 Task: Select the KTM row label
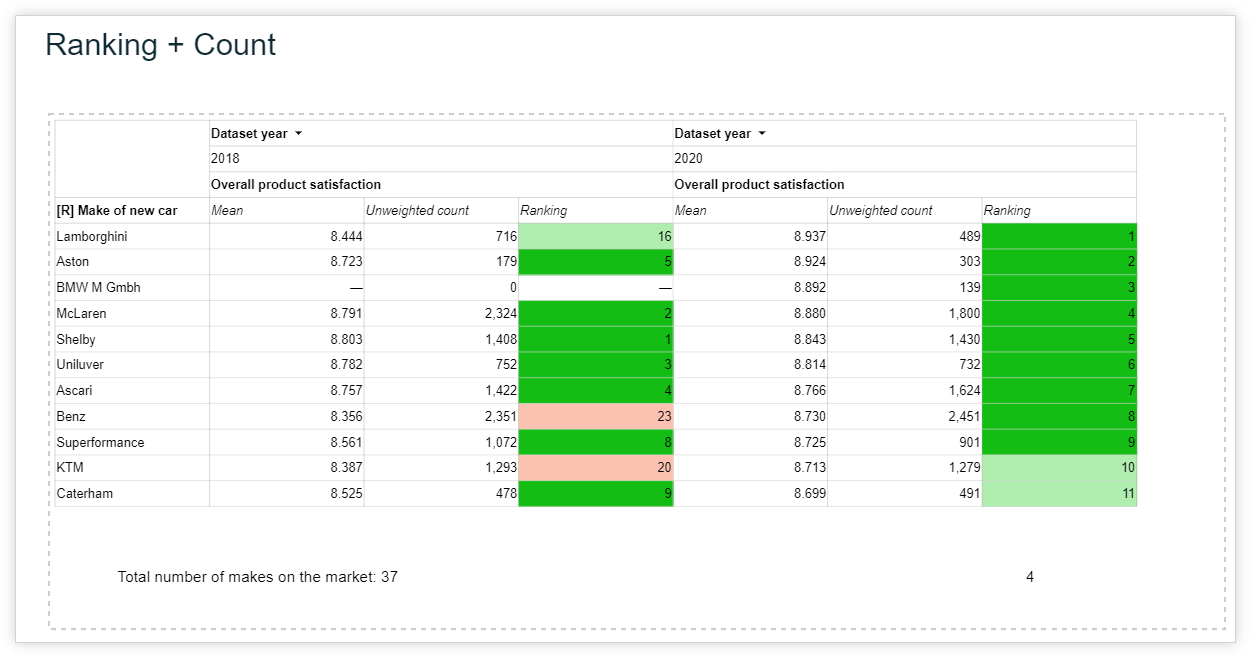coord(70,468)
